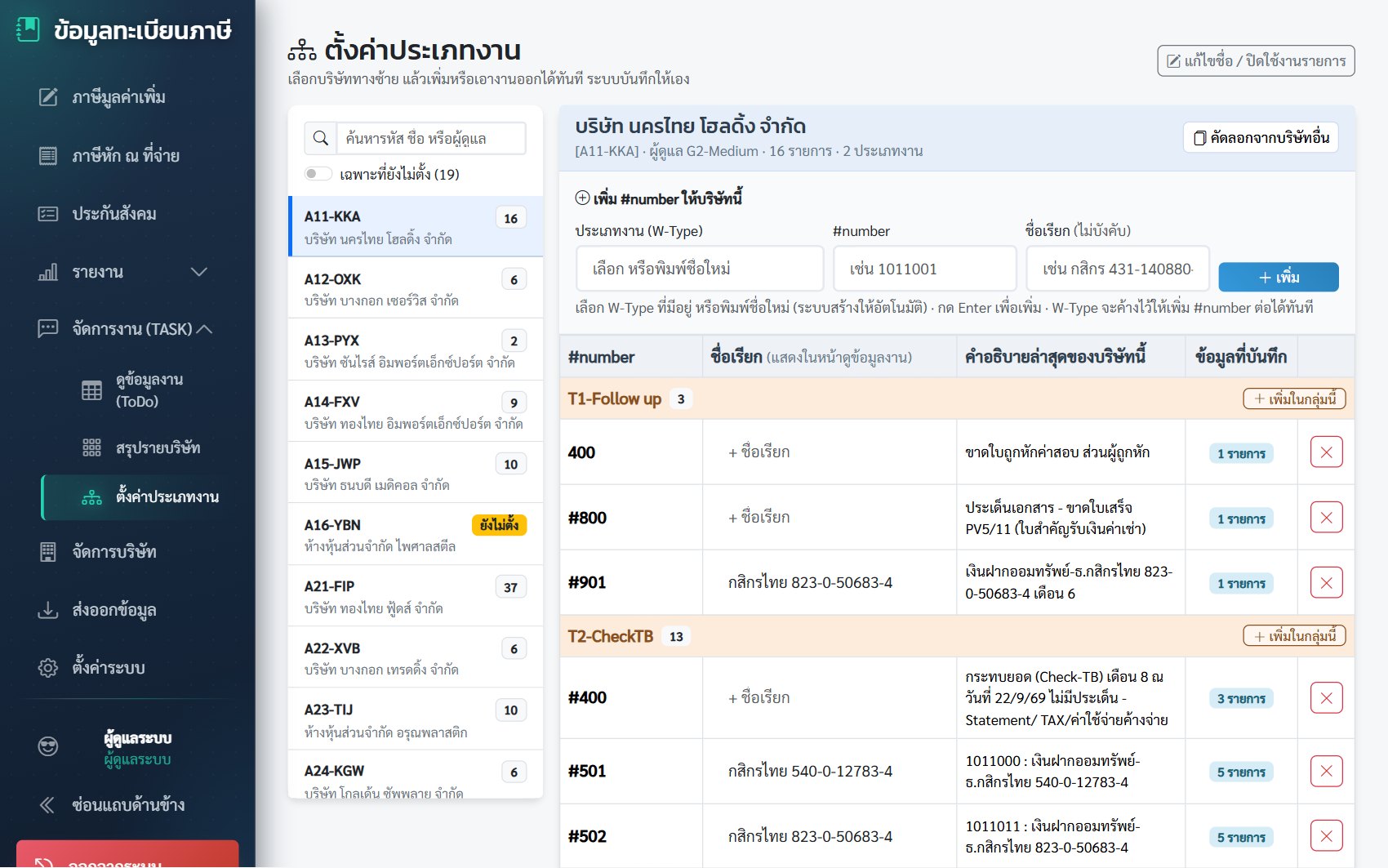Open ภาษีหัก ณ ที่จ่าย menu item

(126, 155)
